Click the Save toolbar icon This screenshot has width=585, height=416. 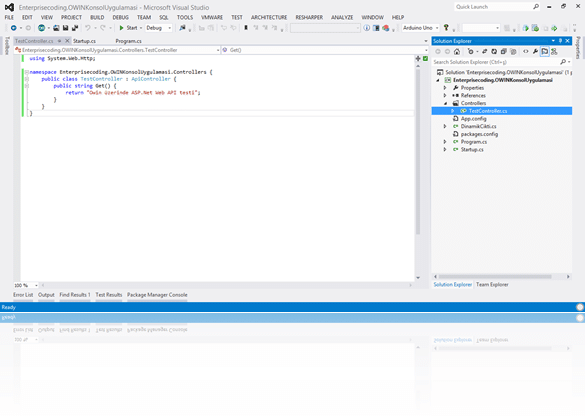(65, 28)
